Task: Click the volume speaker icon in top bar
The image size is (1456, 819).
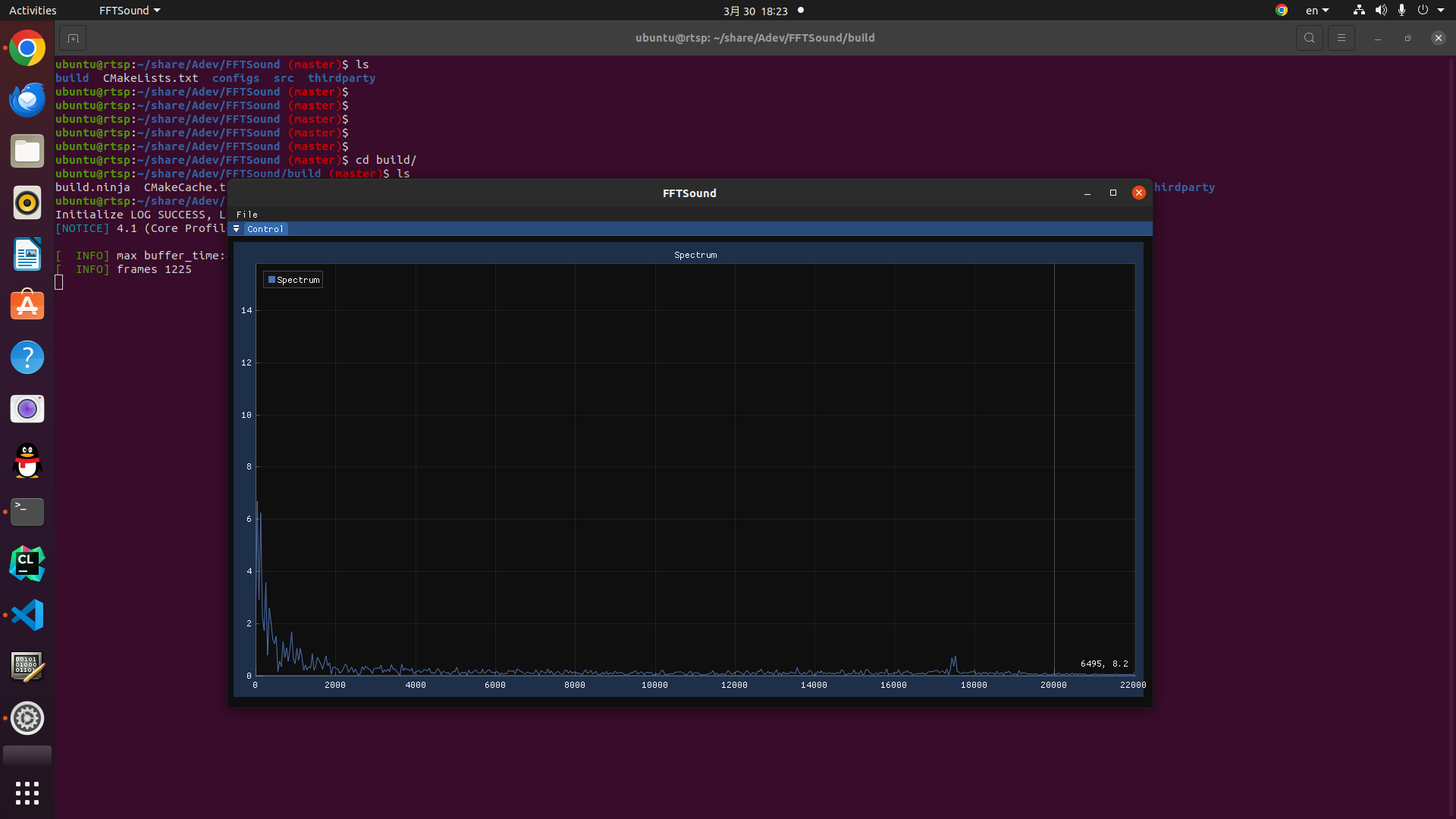Action: pos(1381,11)
